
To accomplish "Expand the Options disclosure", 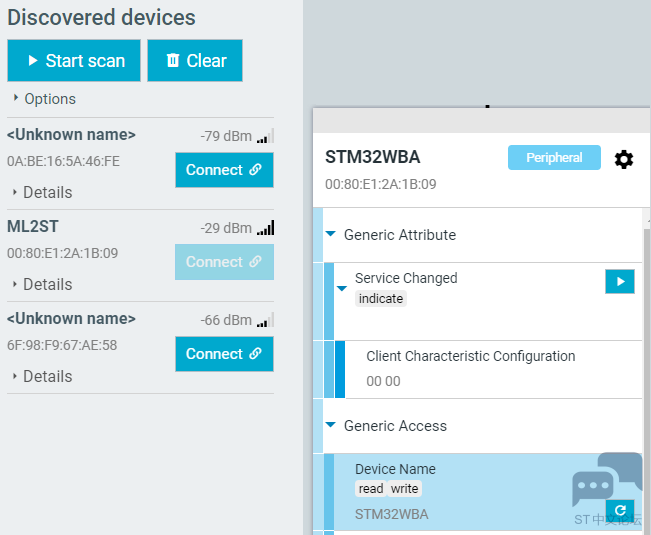I will click(x=44, y=99).
